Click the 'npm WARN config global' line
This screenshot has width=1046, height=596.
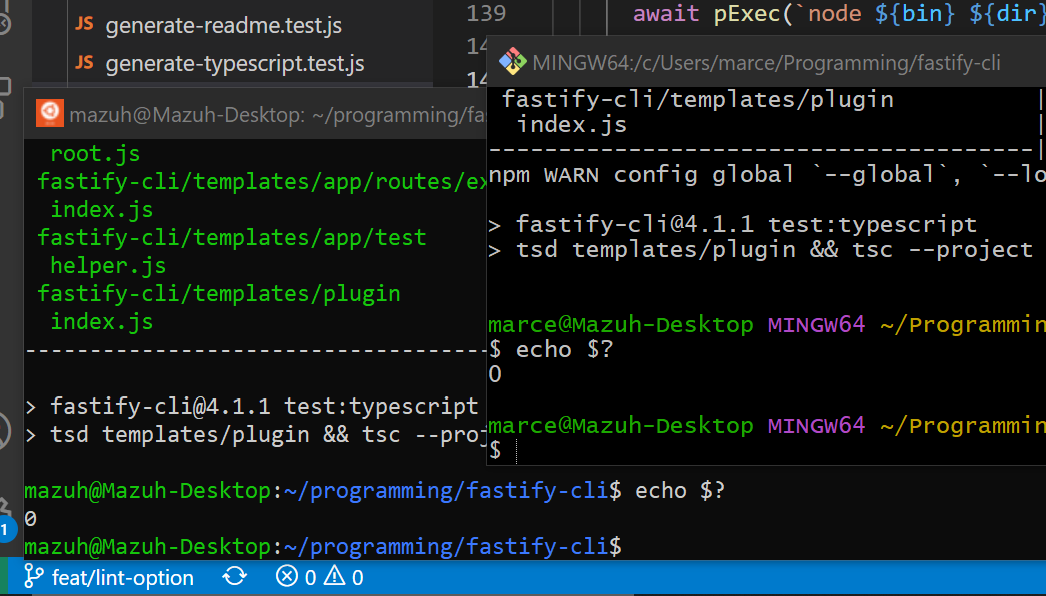coord(767,175)
